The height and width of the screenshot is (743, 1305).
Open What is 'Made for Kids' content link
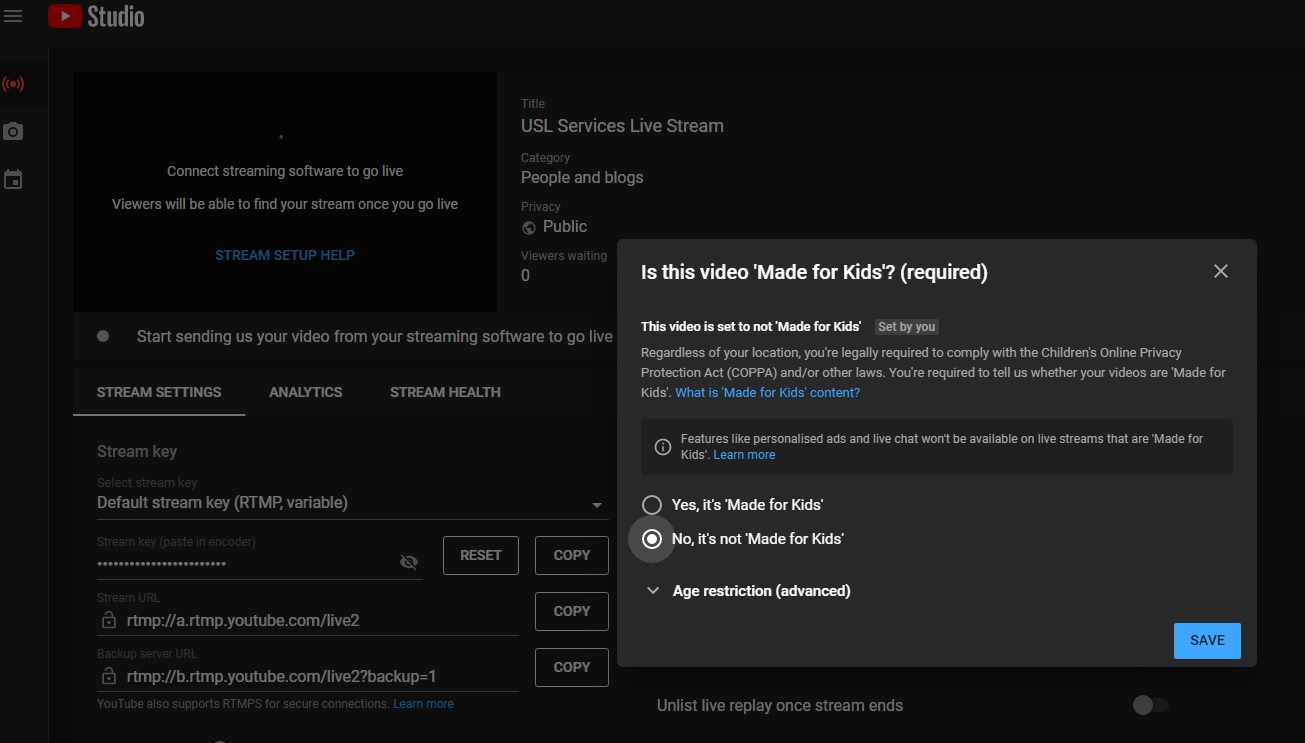pos(767,393)
